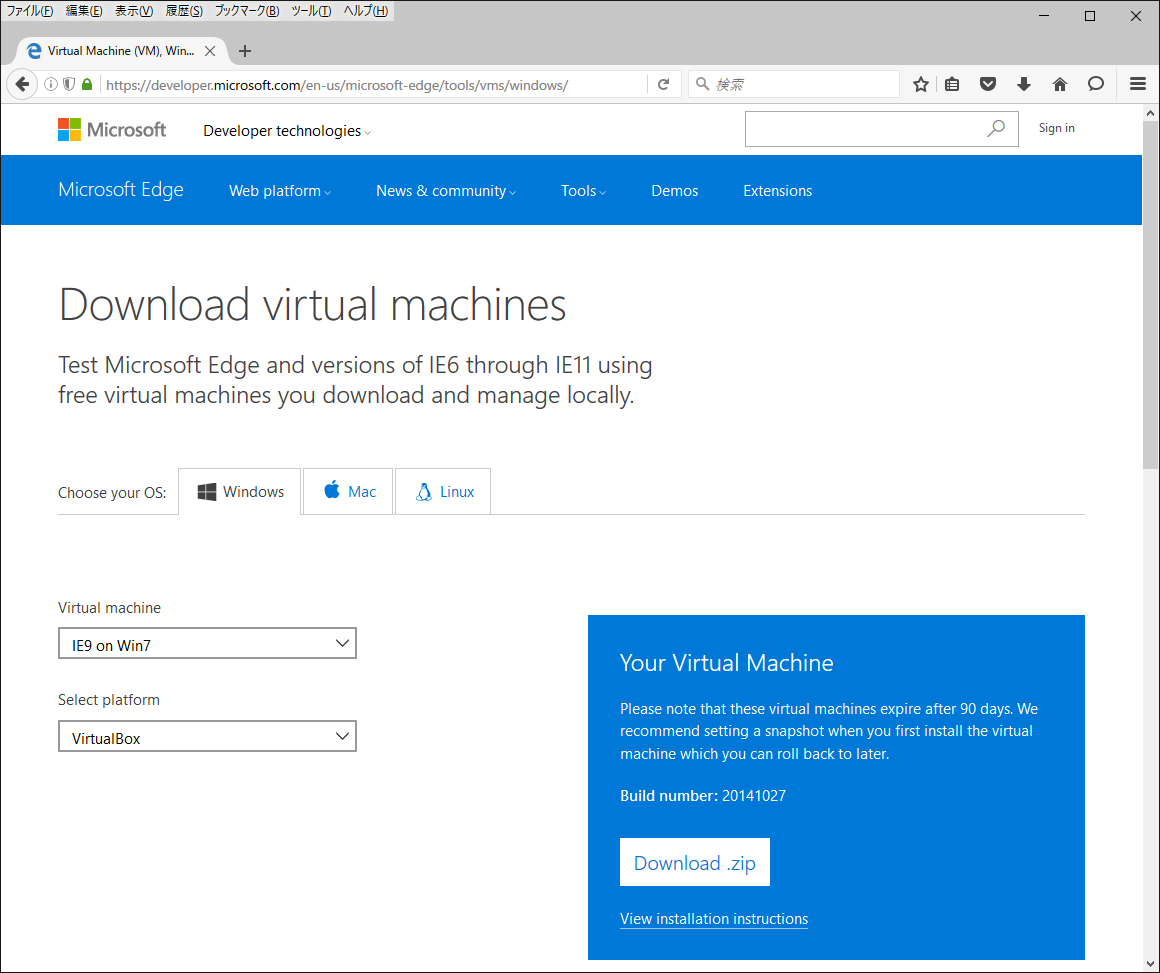1160x973 pixels.
Task: Maximize the browser window
Action: (x=1090, y=16)
